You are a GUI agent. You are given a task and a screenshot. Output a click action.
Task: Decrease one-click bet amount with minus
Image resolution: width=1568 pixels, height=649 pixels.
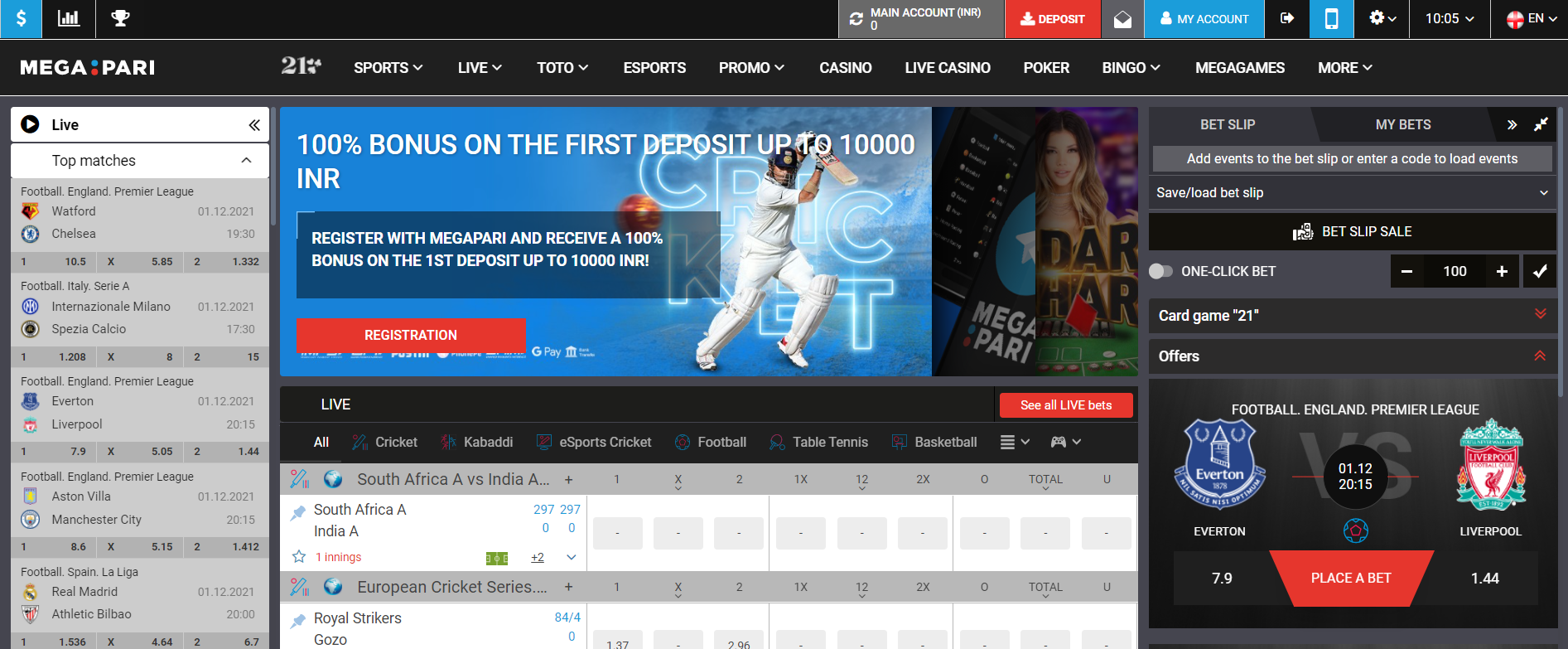click(1406, 271)
